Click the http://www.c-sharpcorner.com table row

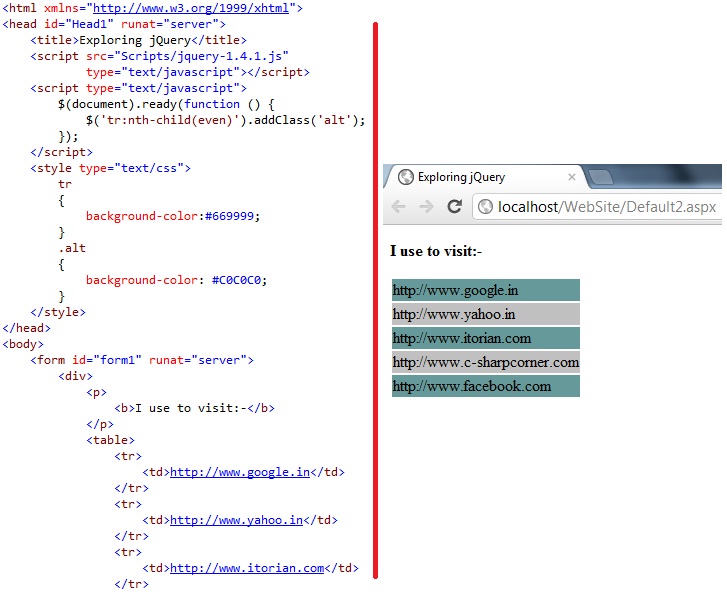[486, 362]
